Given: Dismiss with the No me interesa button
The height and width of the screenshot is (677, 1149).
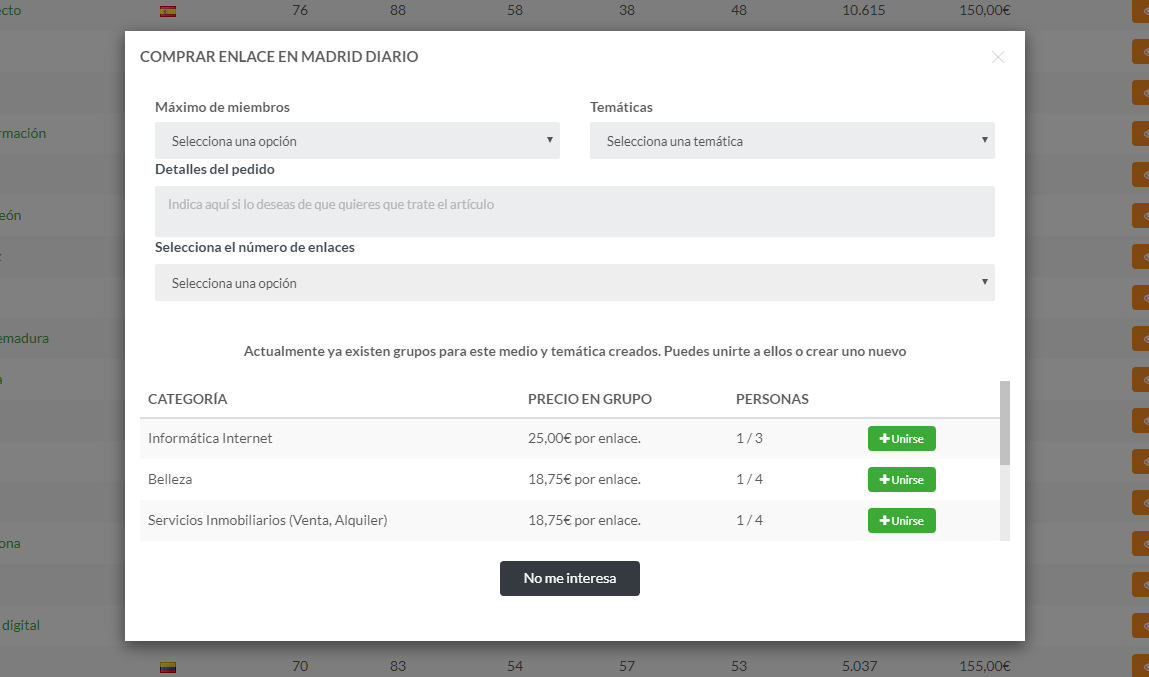Looking at the screenshot, I should tap(569, 578).
